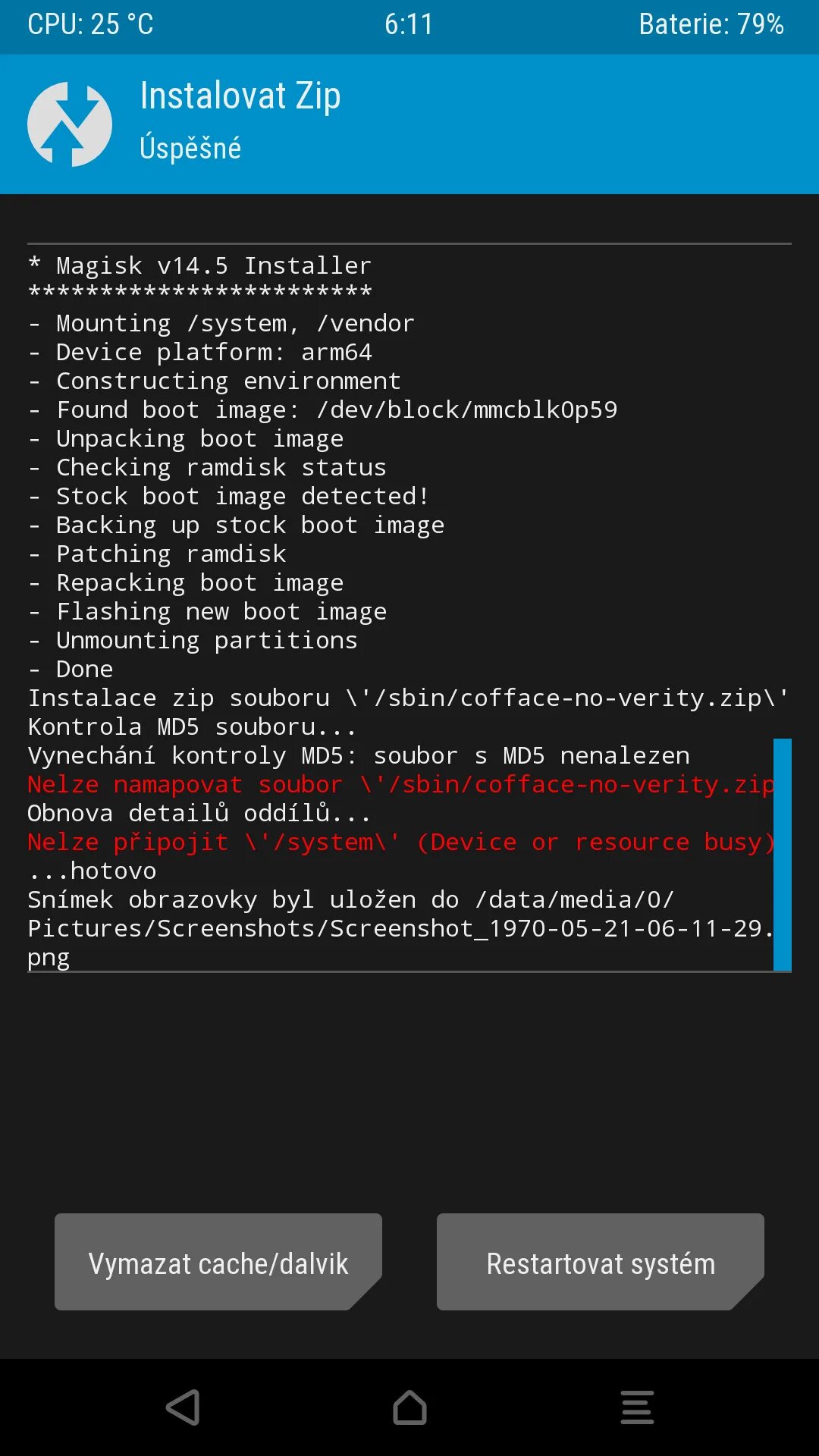Click the red Nelze namapovat soubor error

[x=400, y=784]
